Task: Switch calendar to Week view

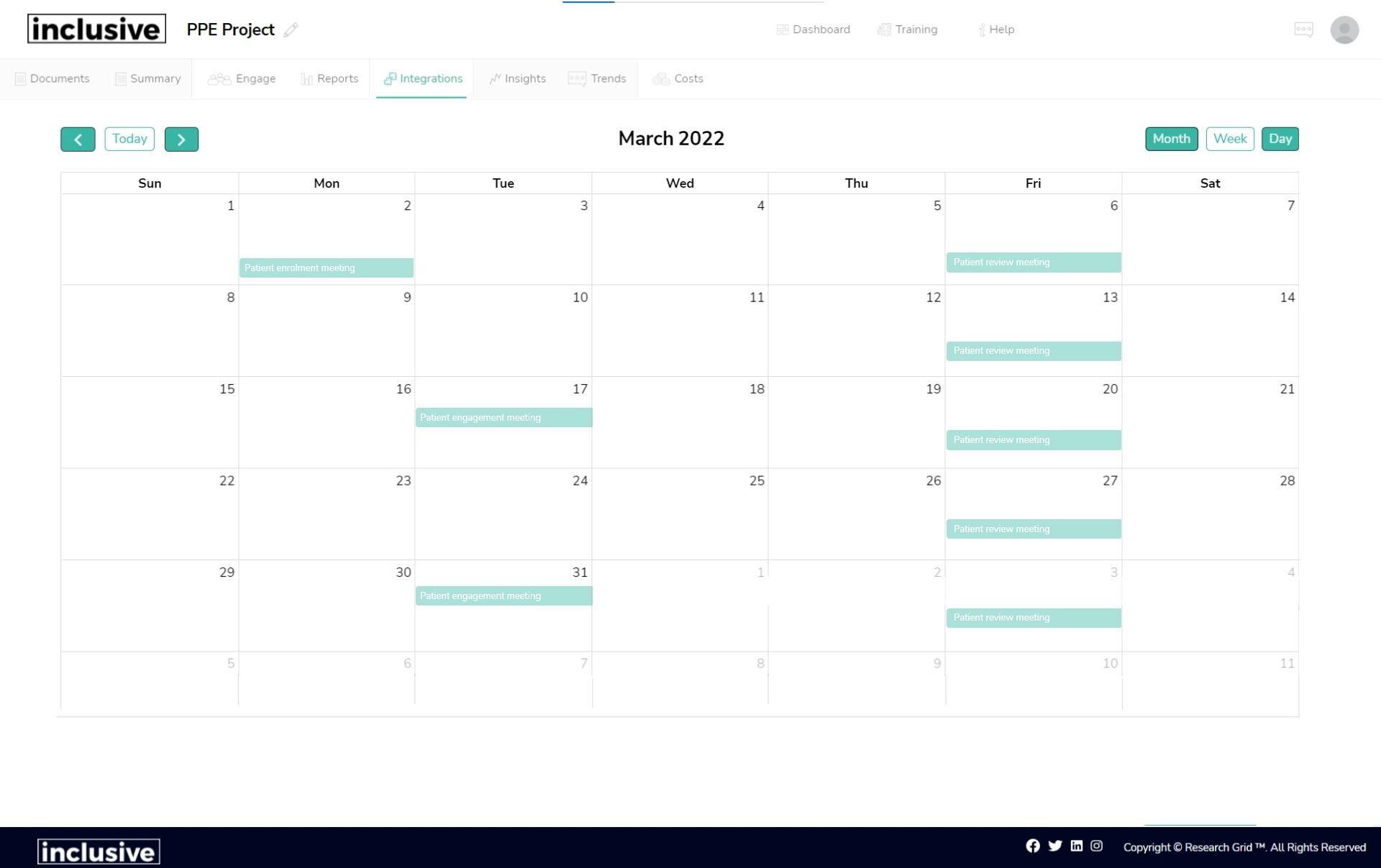Action: 1230,139
